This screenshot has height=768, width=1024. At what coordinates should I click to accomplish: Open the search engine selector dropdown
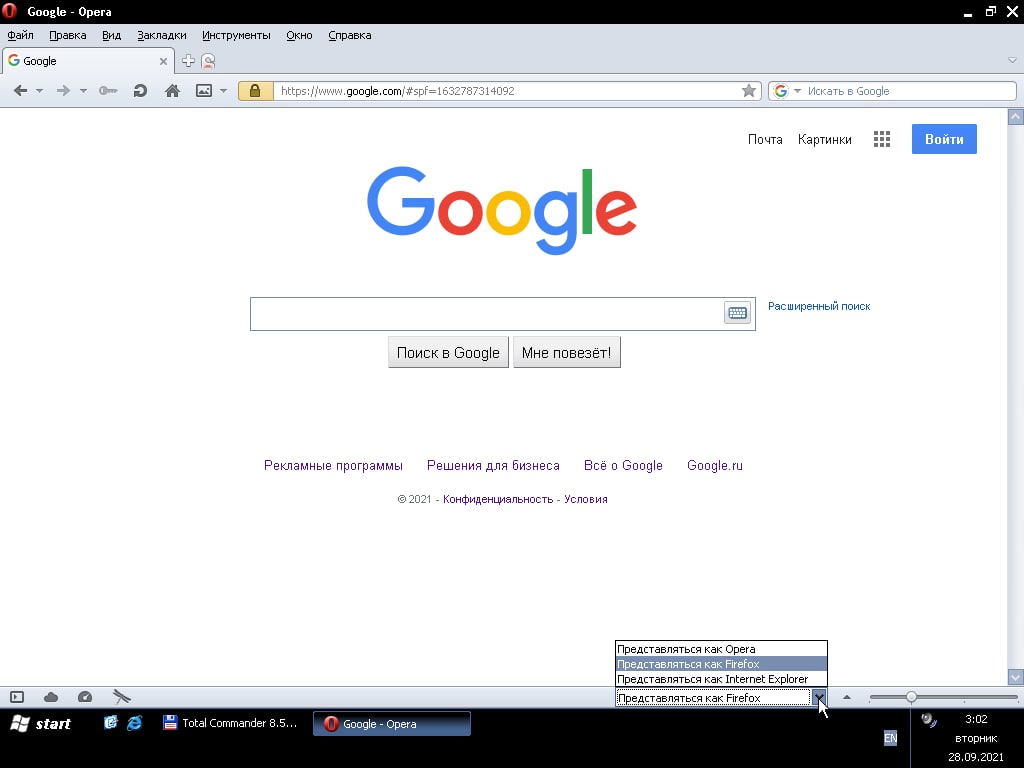797,91
